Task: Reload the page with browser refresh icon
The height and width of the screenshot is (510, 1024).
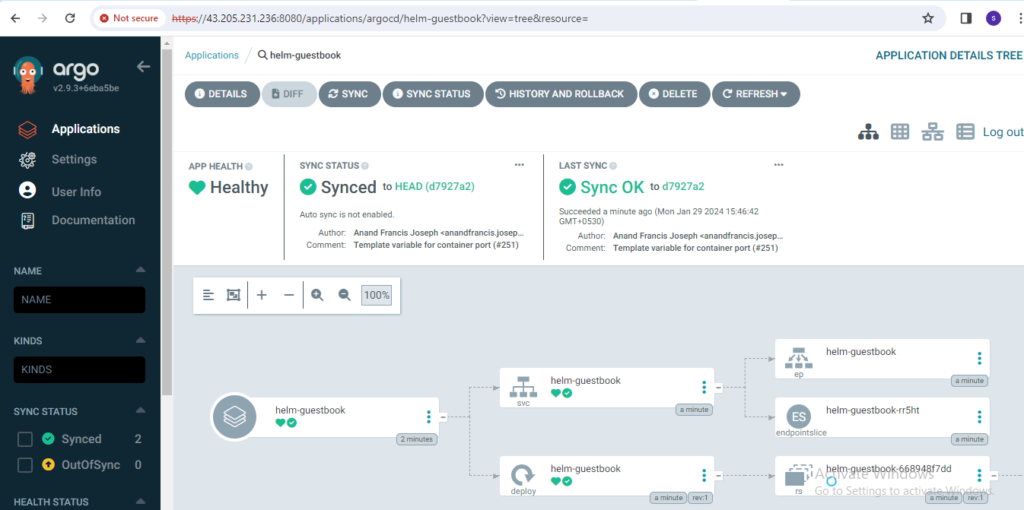Action: click(x=70, y=18)
